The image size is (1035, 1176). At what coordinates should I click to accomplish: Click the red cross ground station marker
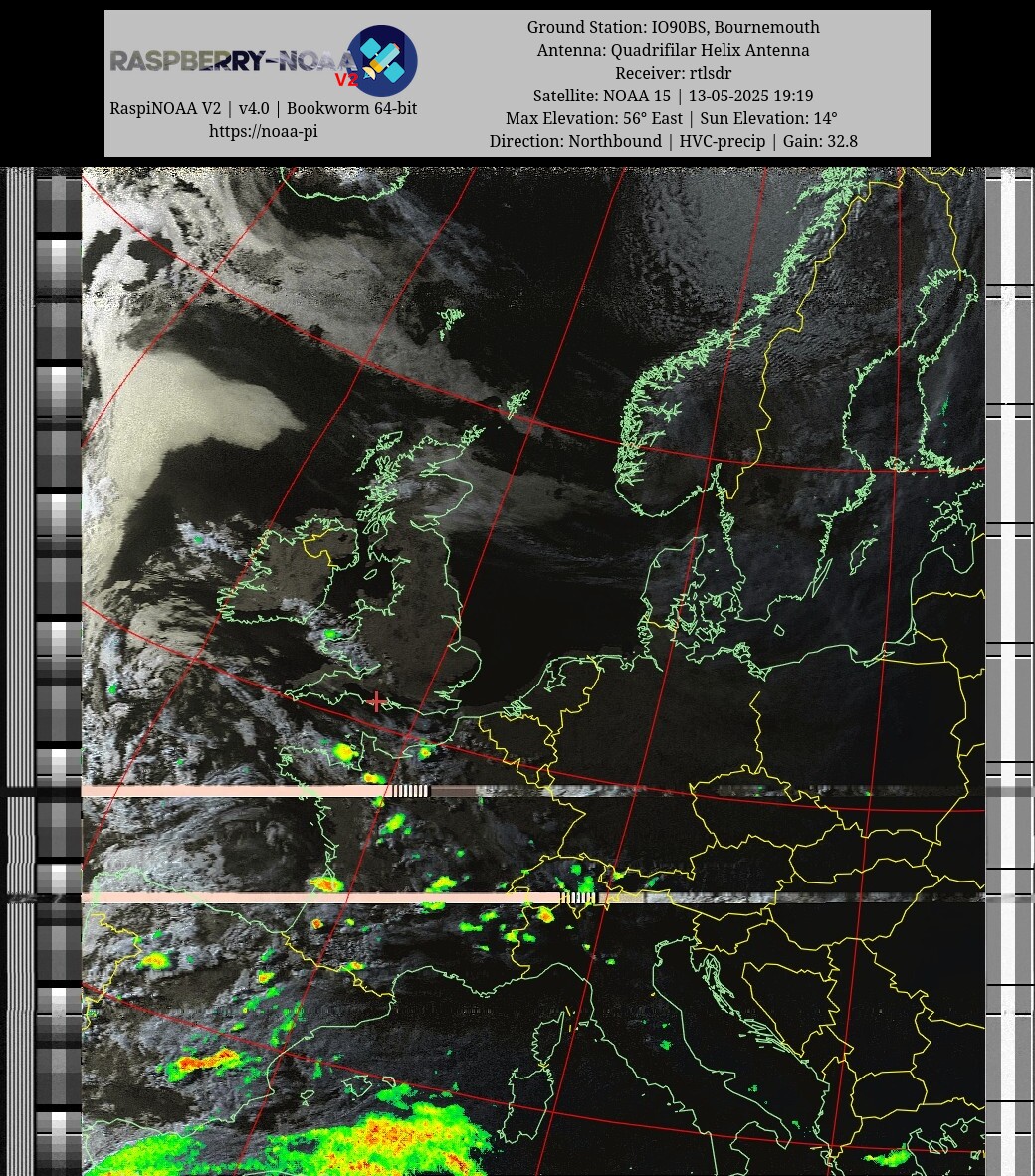coord(376,702)
